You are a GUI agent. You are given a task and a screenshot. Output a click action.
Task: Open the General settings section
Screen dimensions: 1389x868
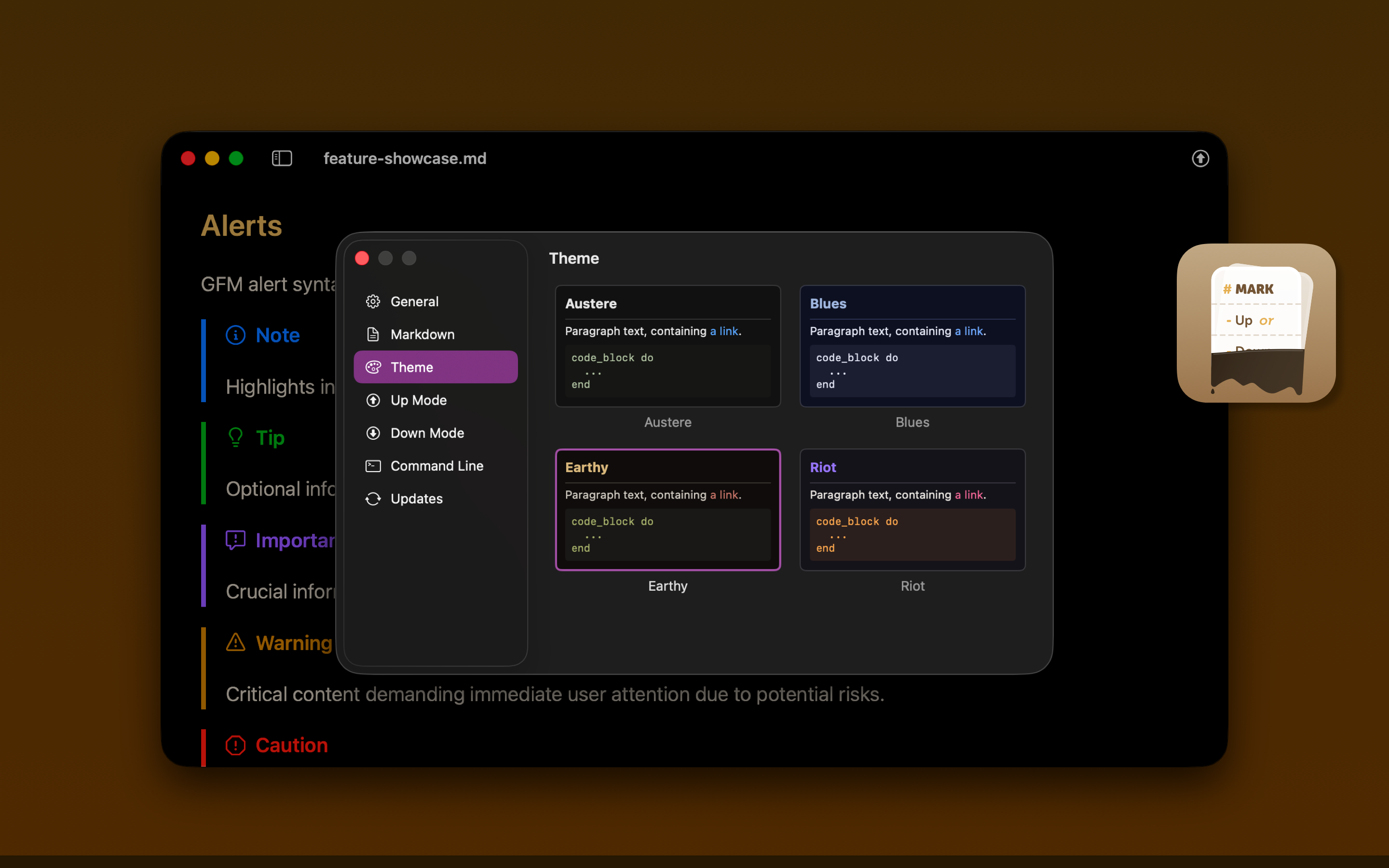click(372, 301)
